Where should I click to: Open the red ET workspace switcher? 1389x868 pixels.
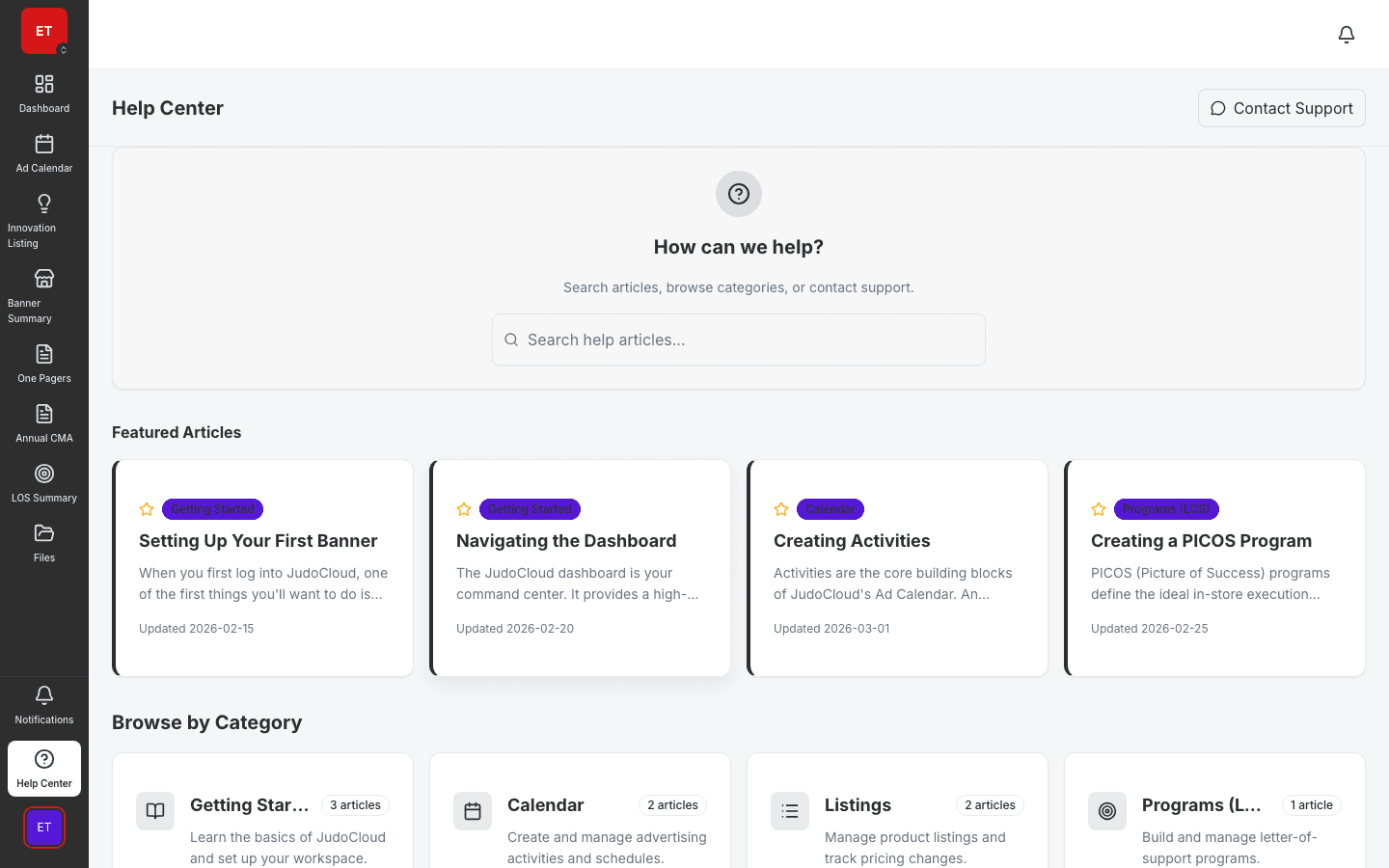44,31
